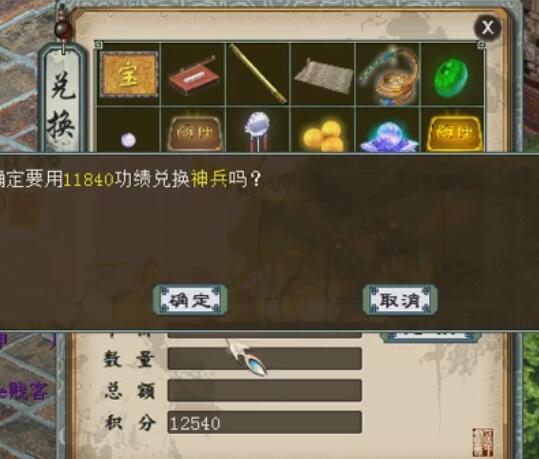
Task: Select the gray scroll cloth item
Action: (x=323, y=76)
